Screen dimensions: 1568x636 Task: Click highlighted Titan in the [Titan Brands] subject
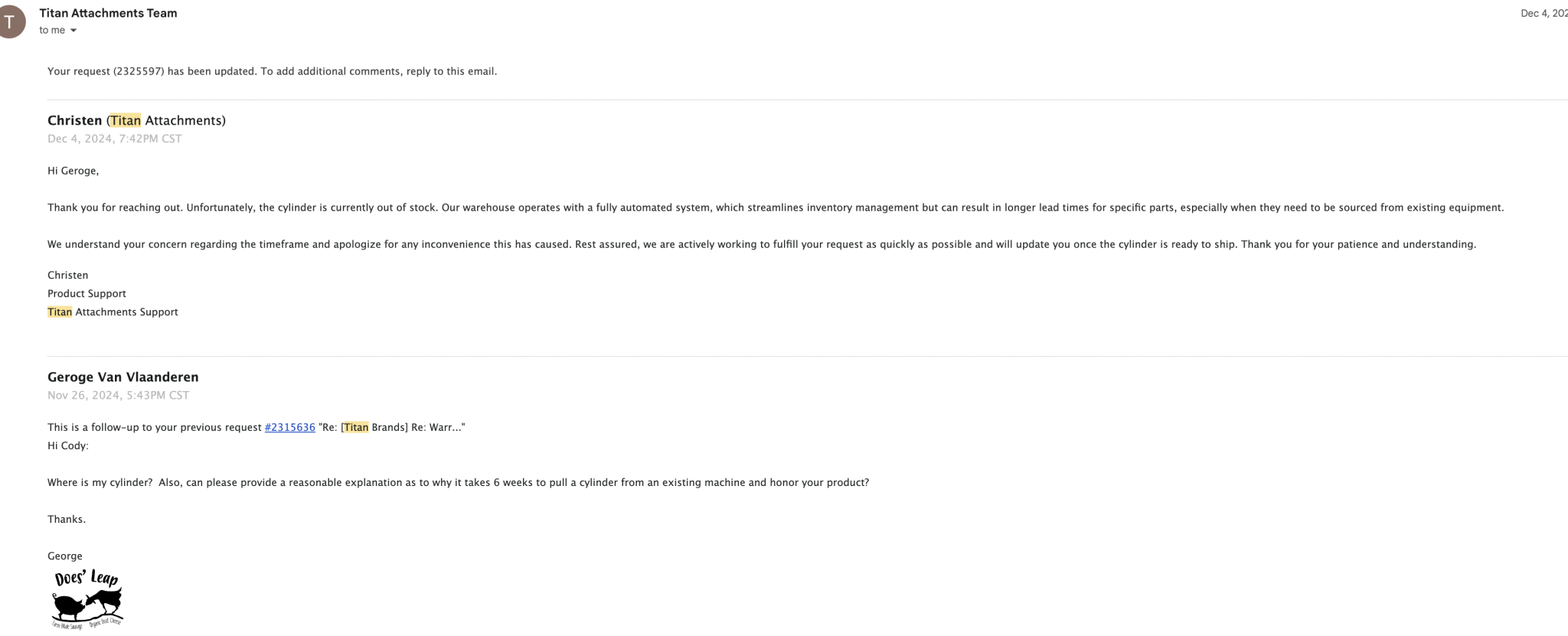tap(356, 427)
